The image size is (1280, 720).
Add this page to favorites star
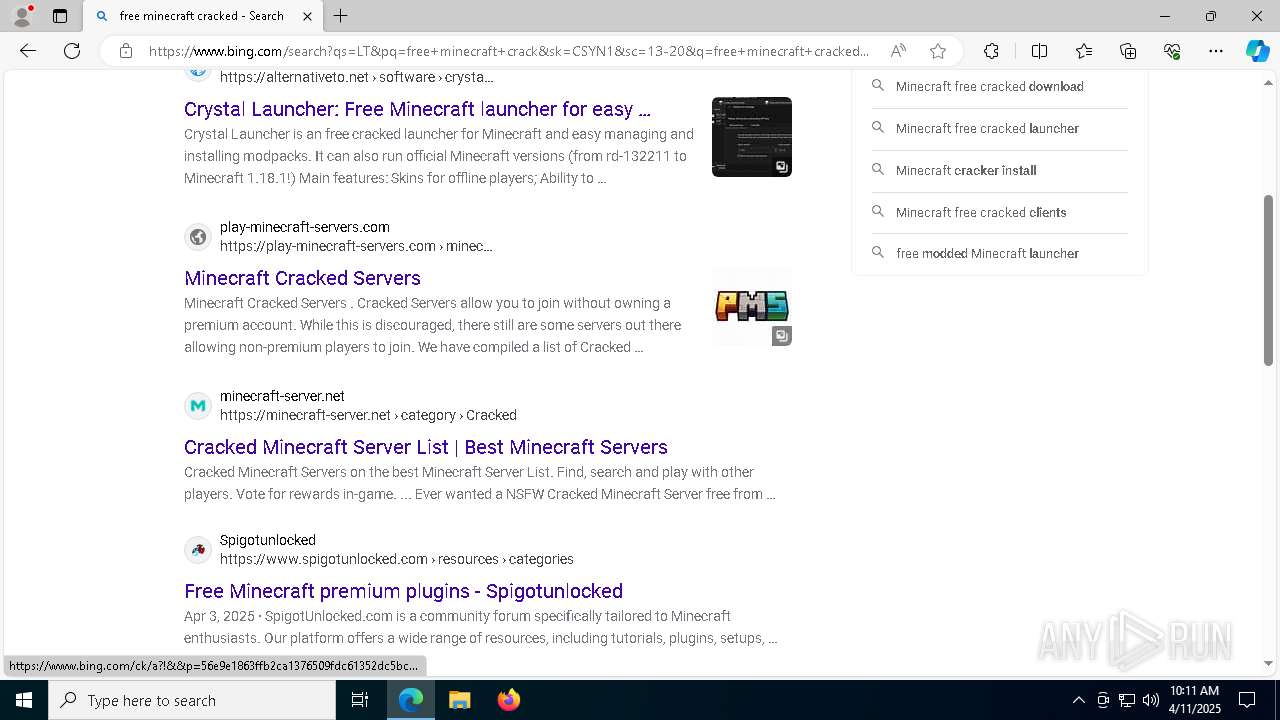938,51
